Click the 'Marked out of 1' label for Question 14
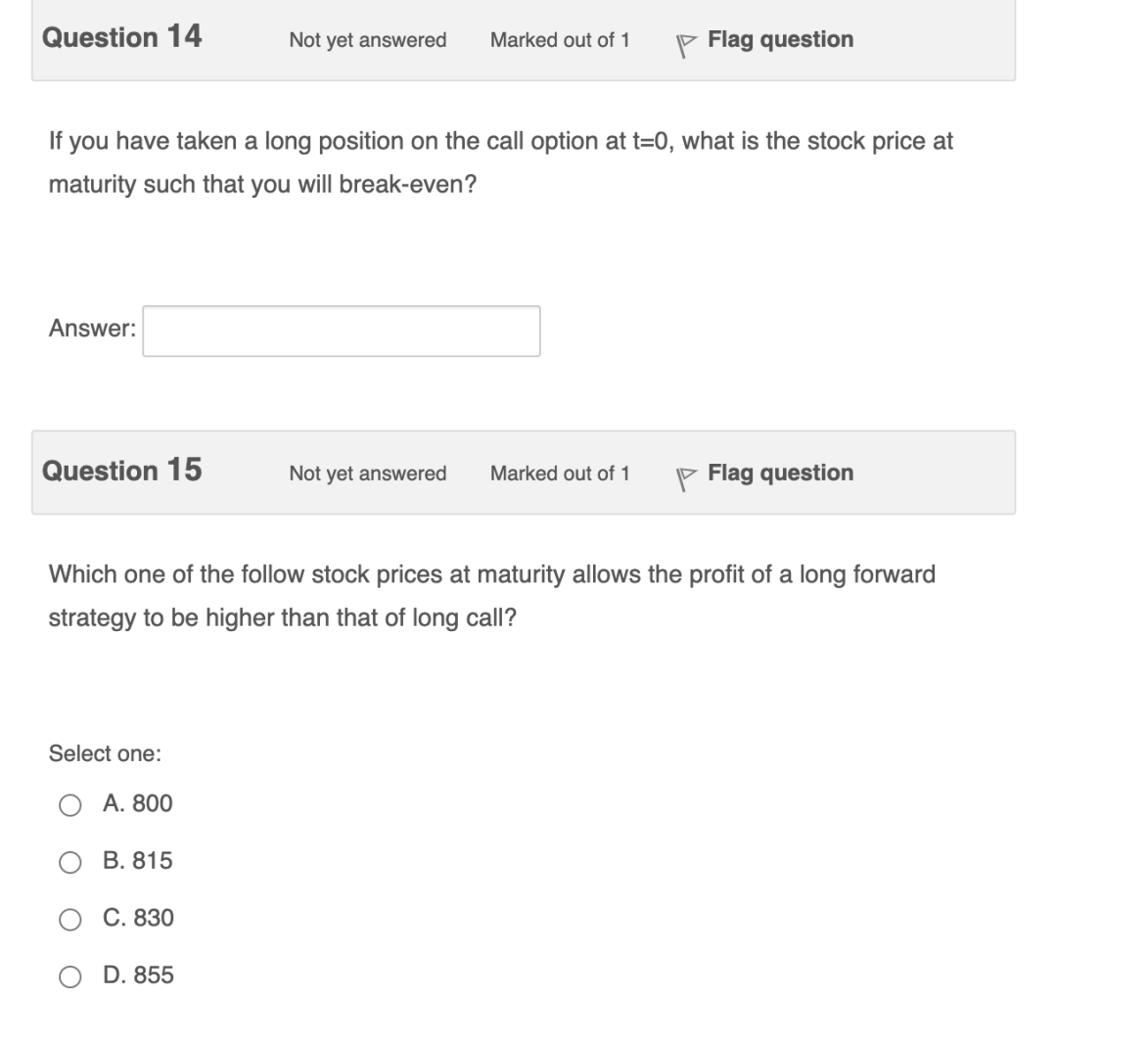The height and width of the screenshot is (1042, 1148). (x=560, y=41)
